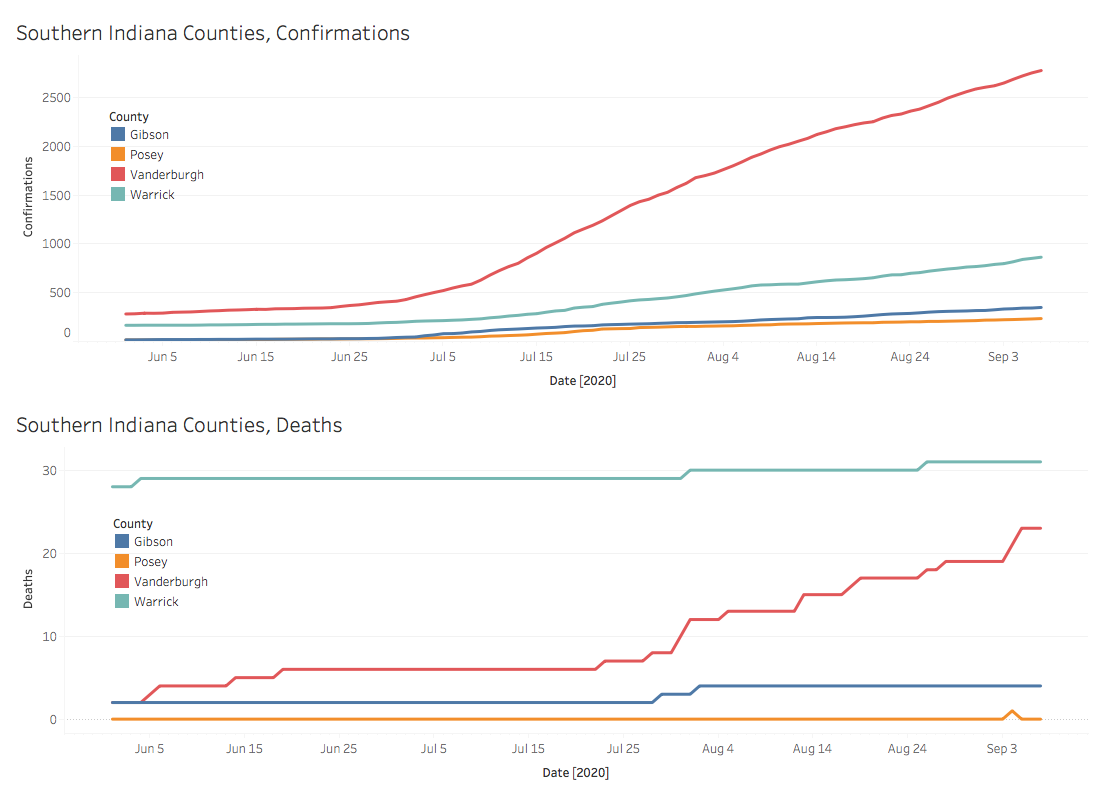Image resolution: width=1100 pixels, height=800 pixels.
Task: Click 'Jul 15' tick on Deaths date axis
Action: [528, 749]
